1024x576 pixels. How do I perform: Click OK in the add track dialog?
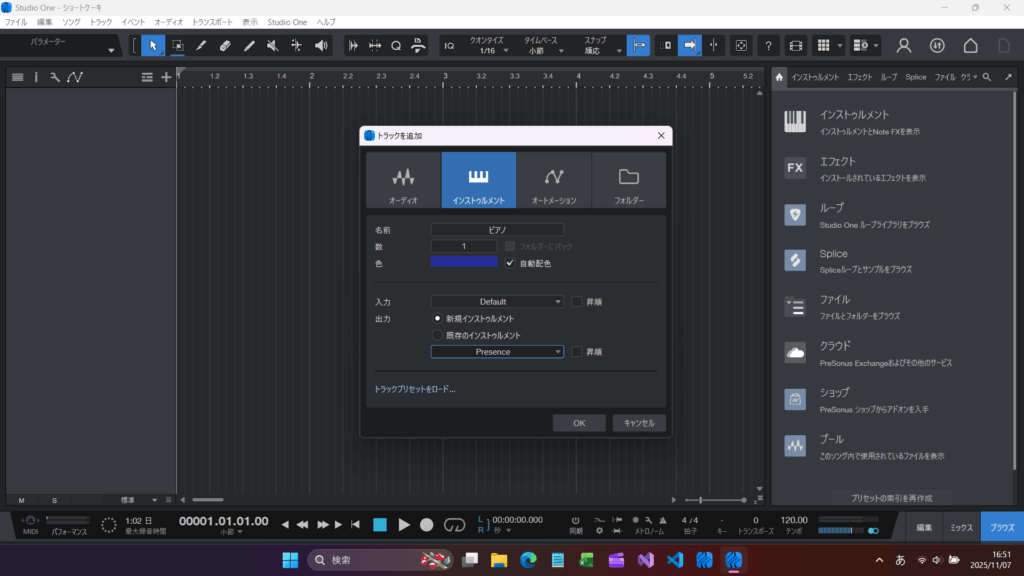(x=579, y=423)
